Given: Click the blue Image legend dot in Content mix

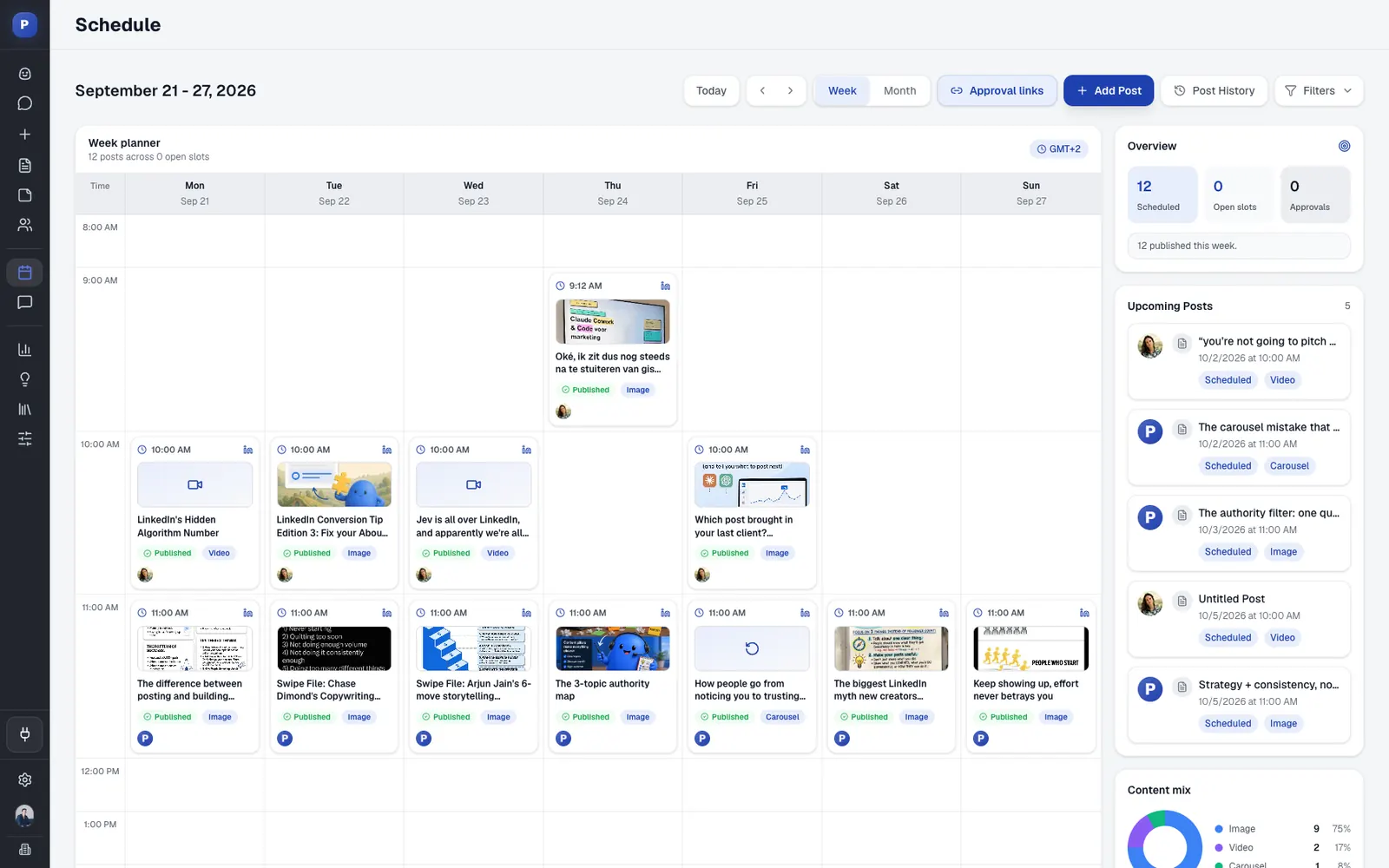Looking at the screenshot, I should coord(1219,829).
